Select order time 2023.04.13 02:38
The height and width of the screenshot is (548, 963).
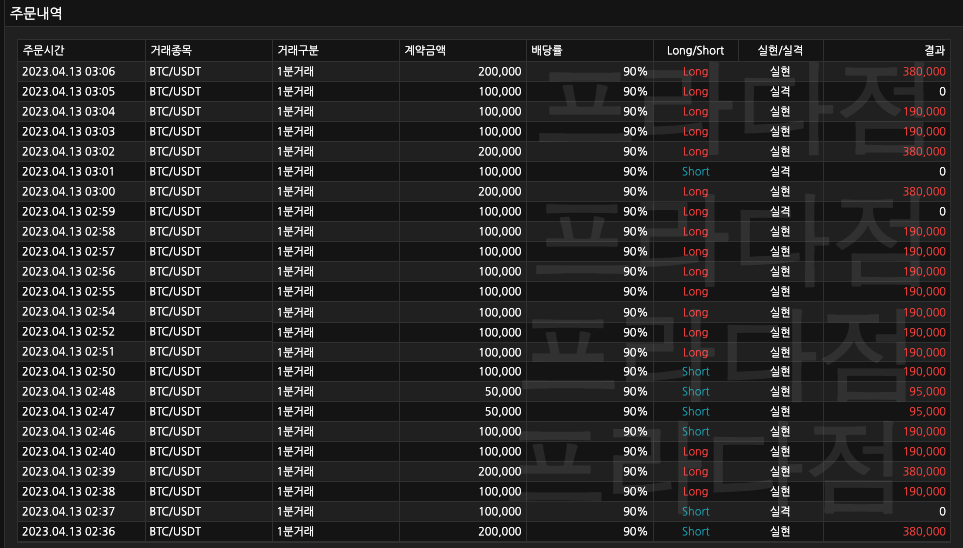click(x=69, y=491)
